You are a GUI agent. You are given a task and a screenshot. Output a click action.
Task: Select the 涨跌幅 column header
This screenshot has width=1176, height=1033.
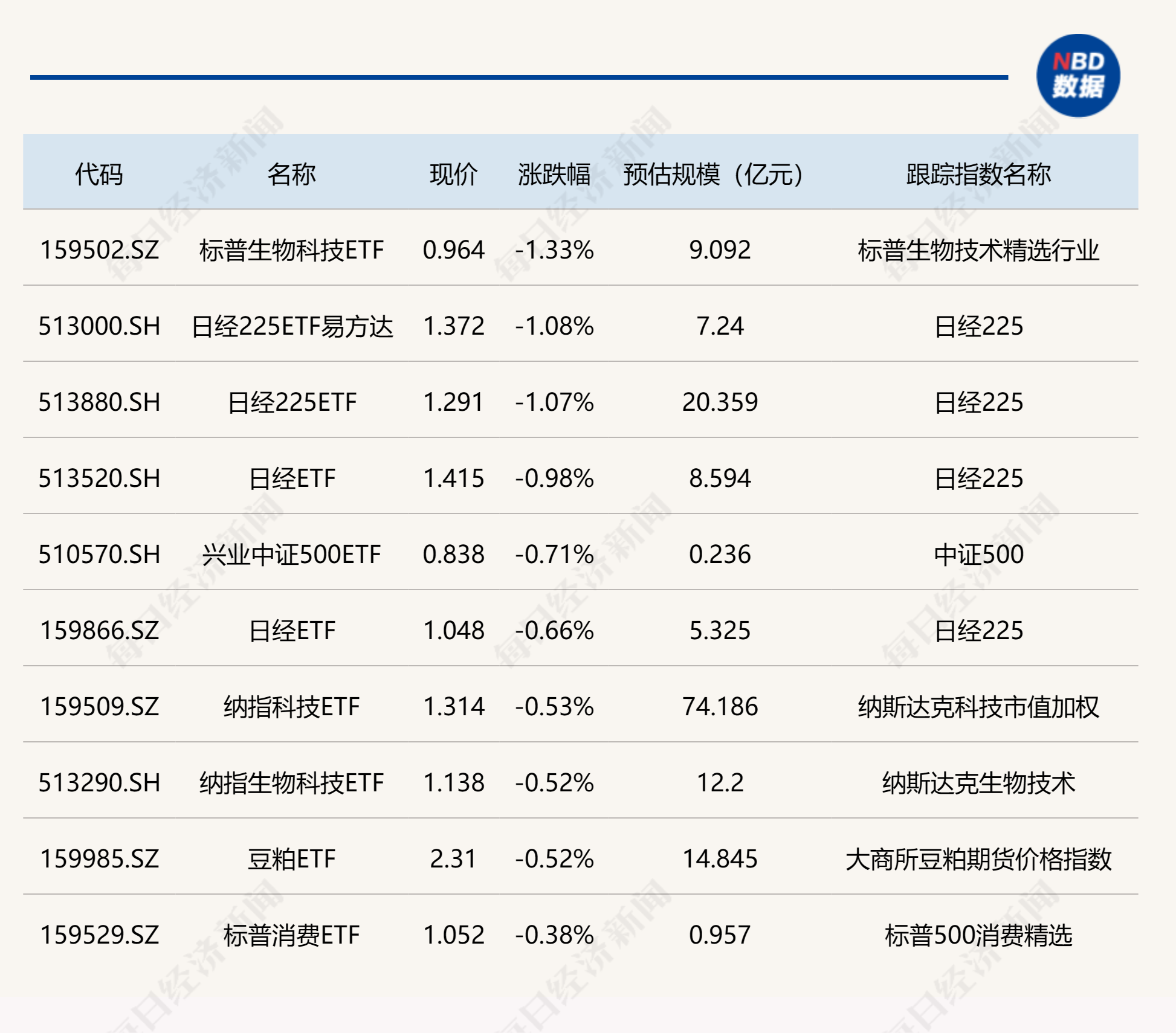tap(554, 175)
